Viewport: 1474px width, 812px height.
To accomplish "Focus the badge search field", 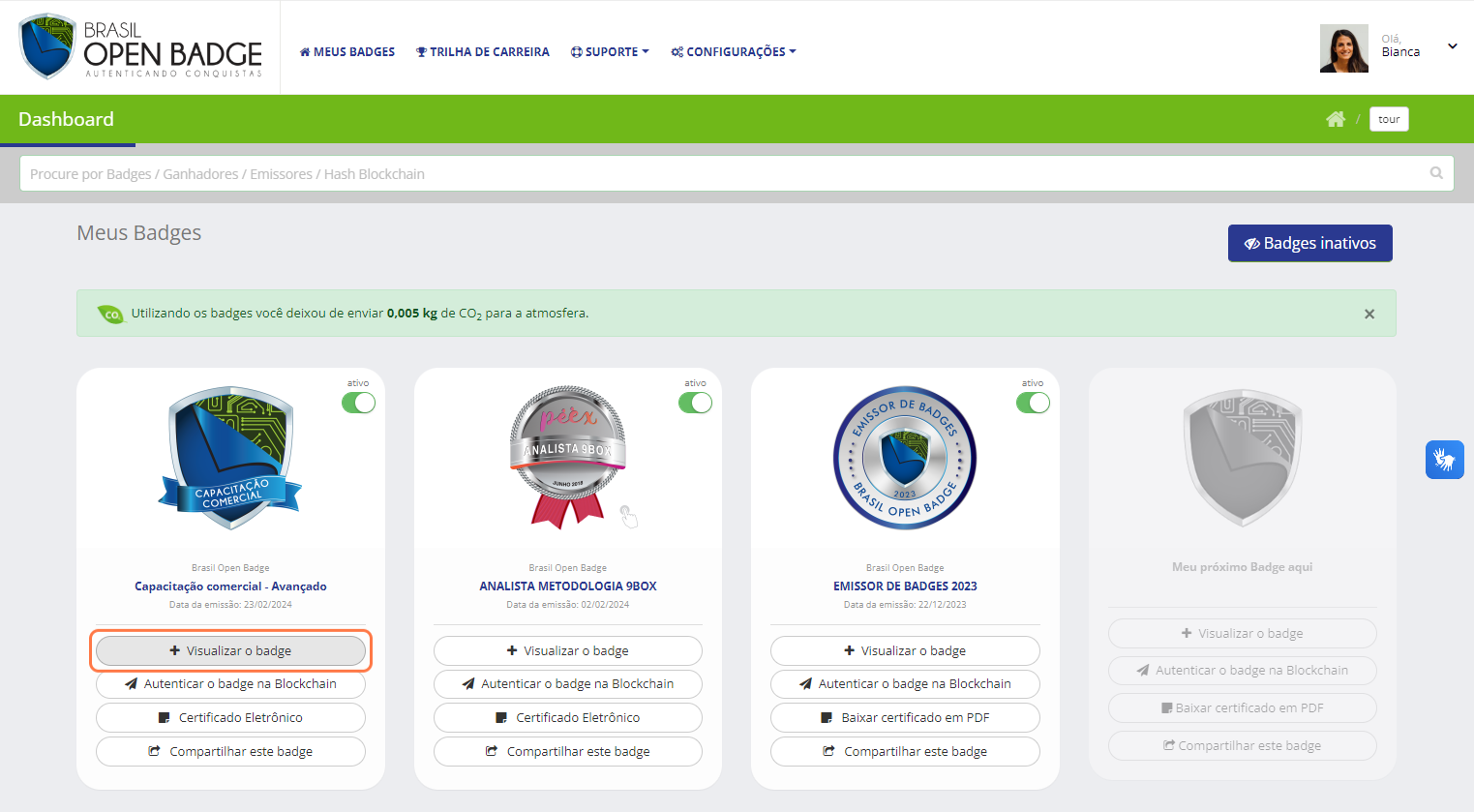I will click(x=737, y=173).
